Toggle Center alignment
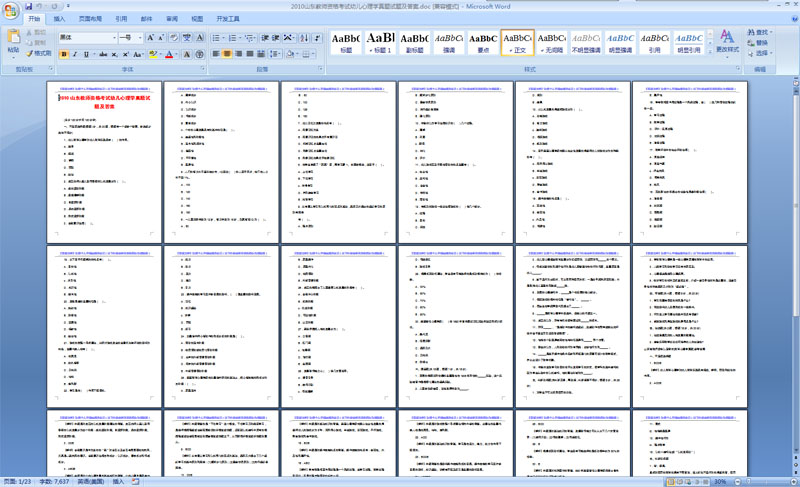 pos(227,54)
